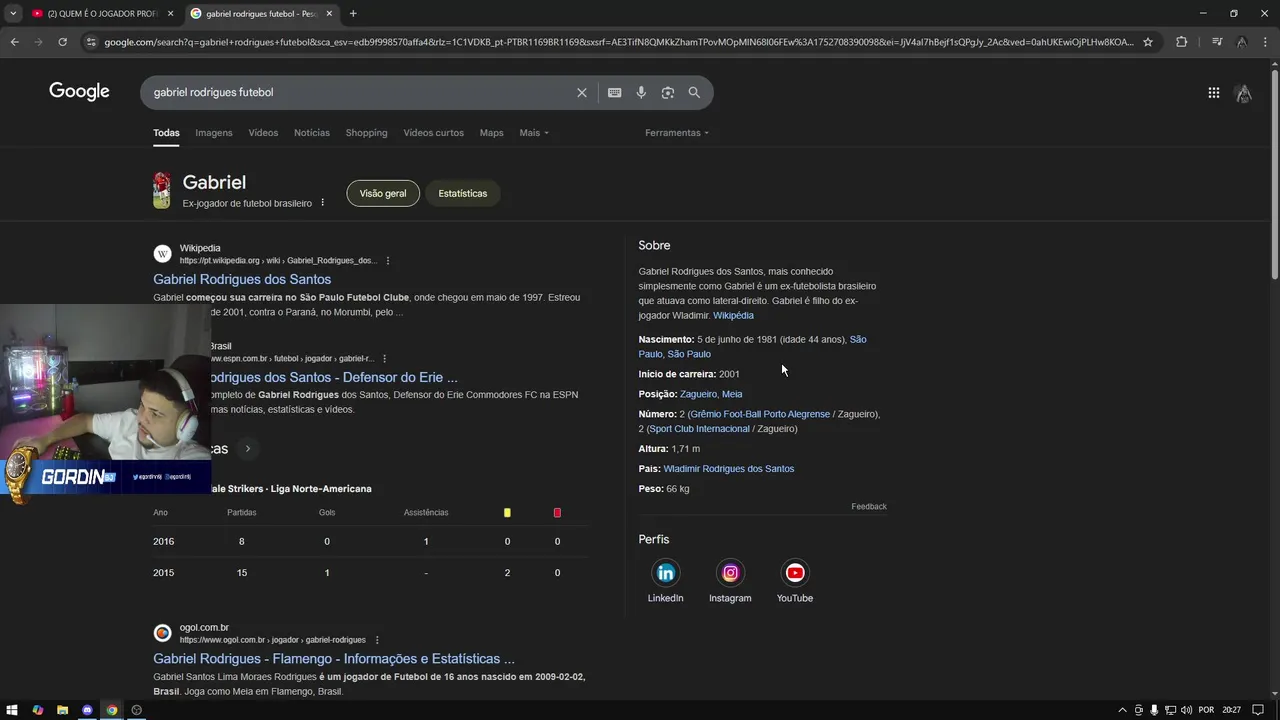
Task: Switch to the Vídeos tab
Action: 263,133
